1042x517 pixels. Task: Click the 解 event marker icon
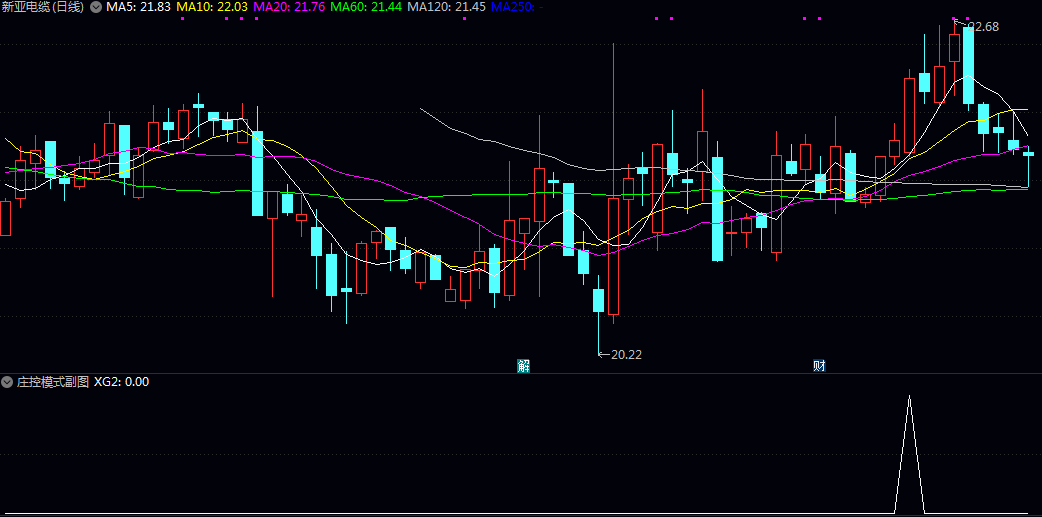524,365
